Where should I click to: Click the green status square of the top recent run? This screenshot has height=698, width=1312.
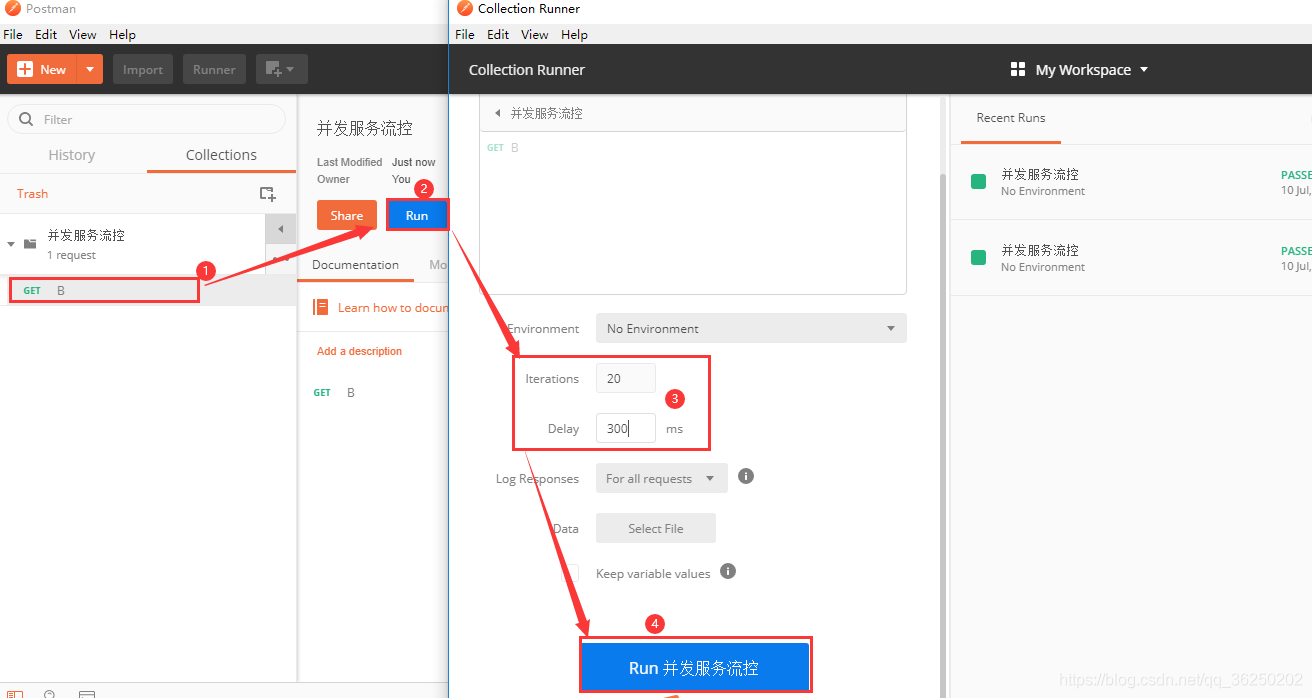979,181
